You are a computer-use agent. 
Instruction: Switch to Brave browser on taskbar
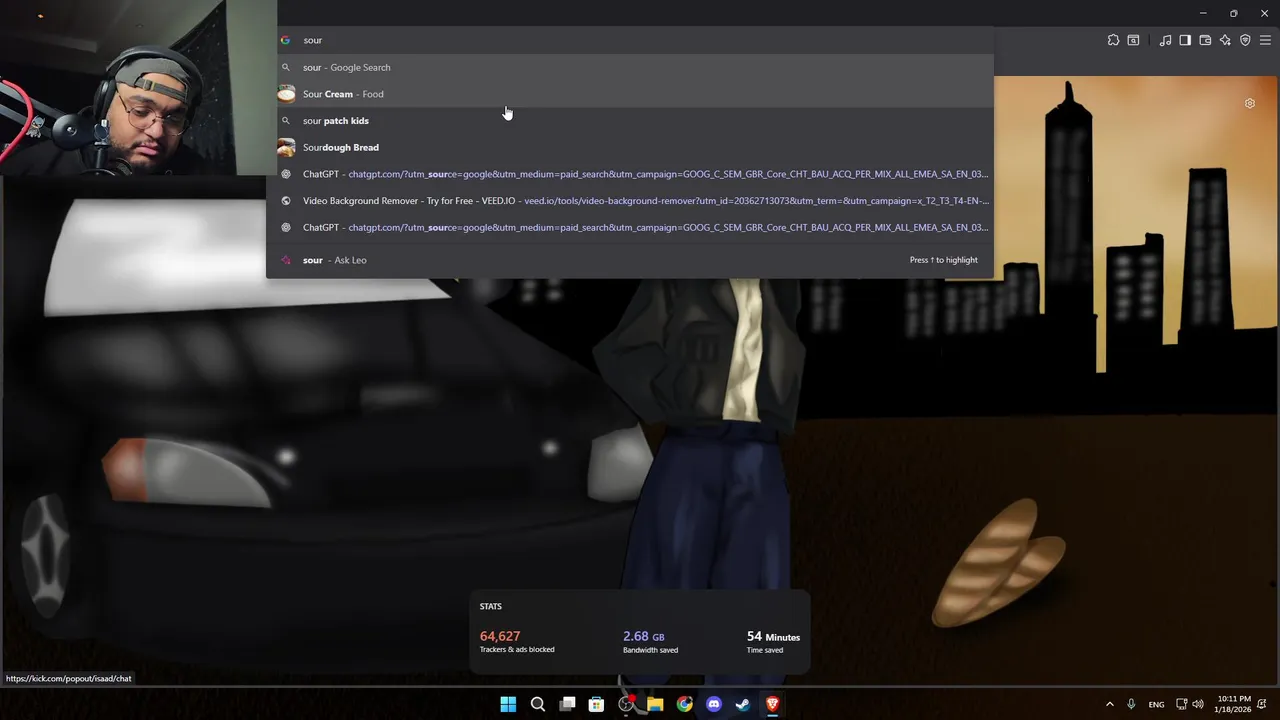(772, 704)
